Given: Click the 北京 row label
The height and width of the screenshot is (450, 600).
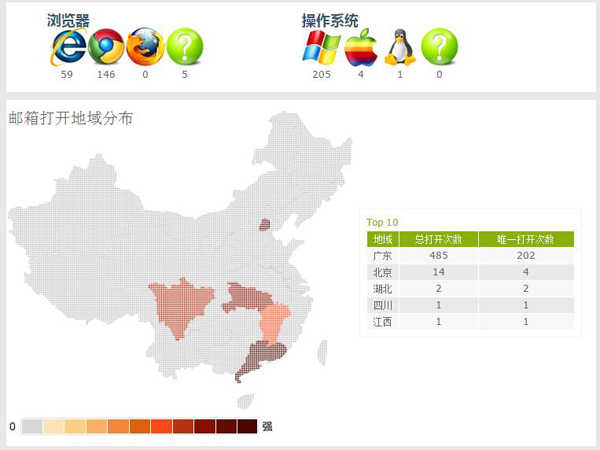Looking at the screenshot, I should (x=382, y=272).
